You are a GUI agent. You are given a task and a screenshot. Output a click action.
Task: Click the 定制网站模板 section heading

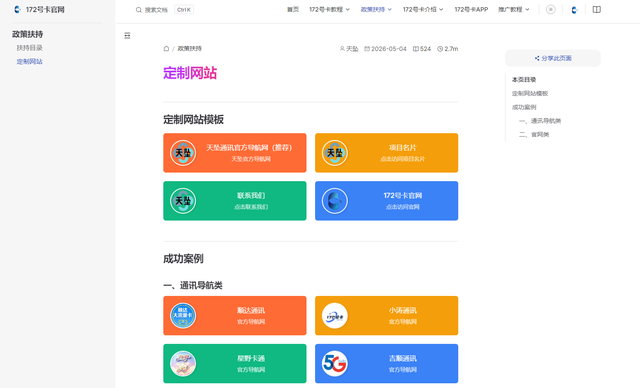click(193, 120)
